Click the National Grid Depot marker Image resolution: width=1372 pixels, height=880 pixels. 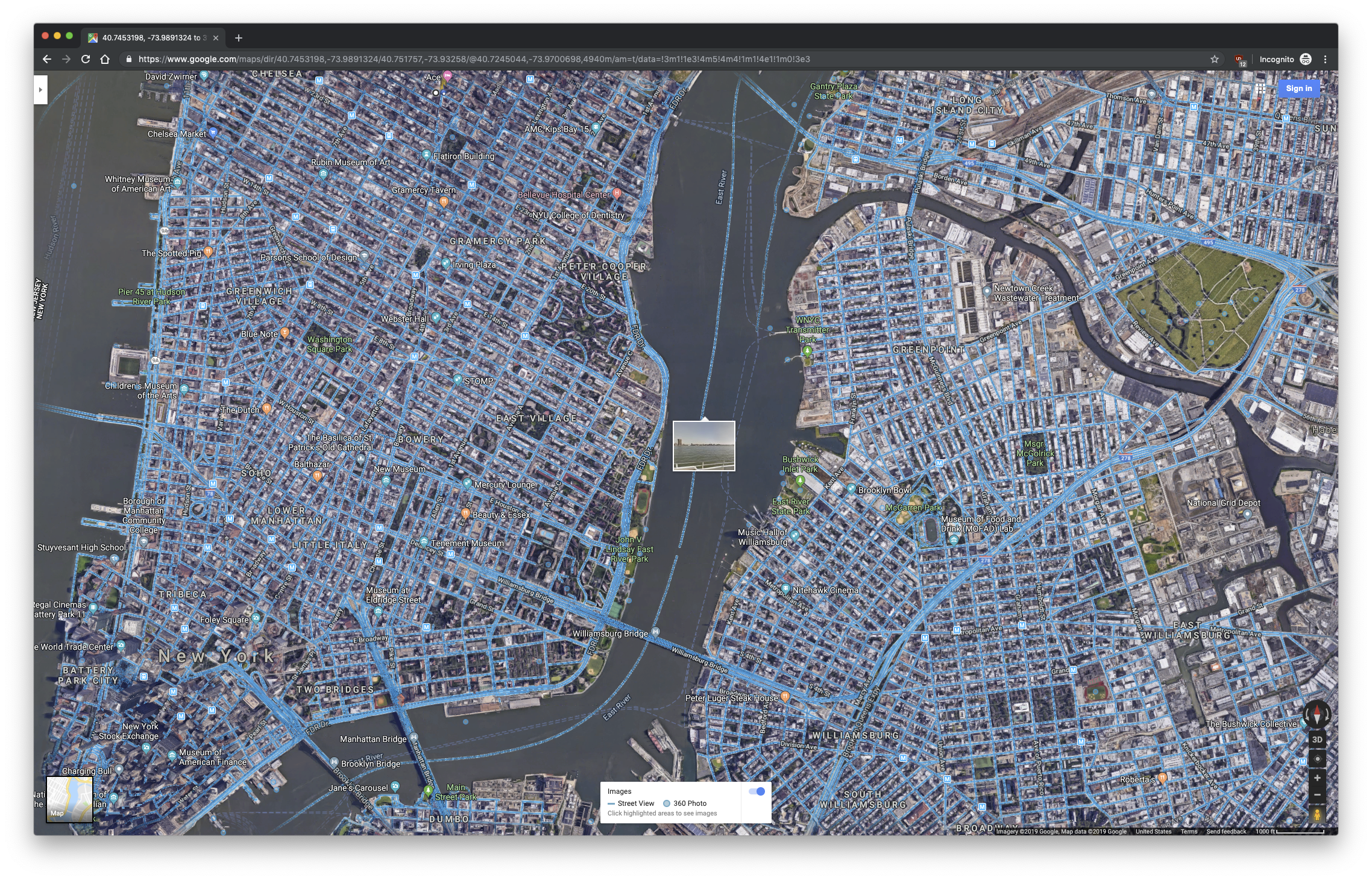pyautogui.click(x=1247, y=514)
